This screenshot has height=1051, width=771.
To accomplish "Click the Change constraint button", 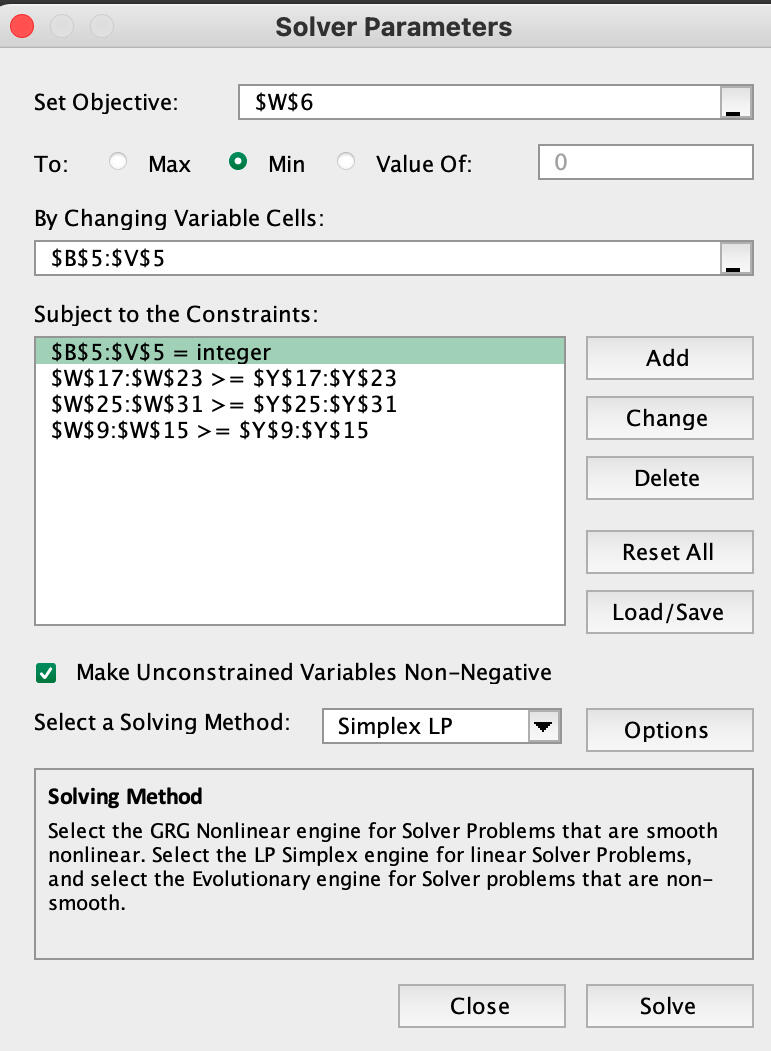I will [x=668, y=418].
